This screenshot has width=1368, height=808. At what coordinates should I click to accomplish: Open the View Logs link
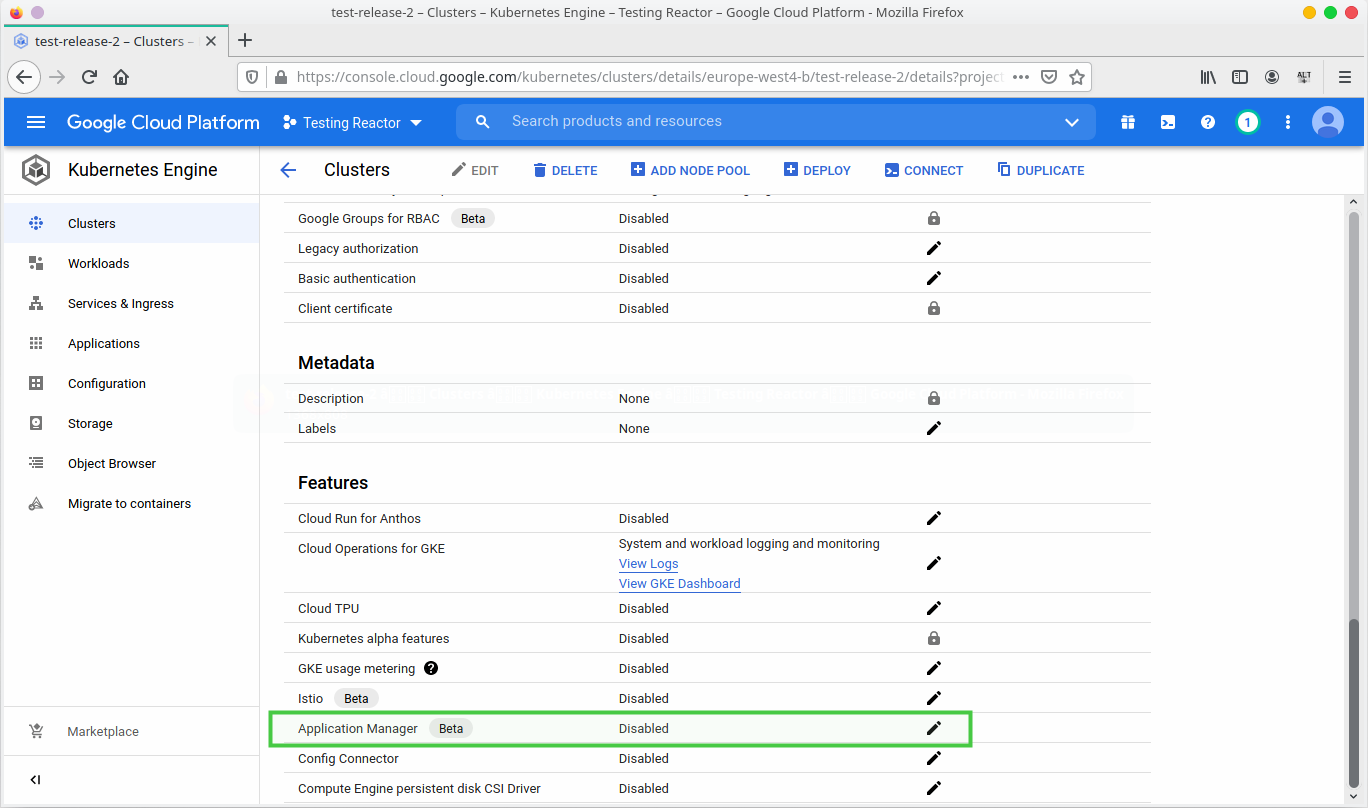(x=648, y=564)
